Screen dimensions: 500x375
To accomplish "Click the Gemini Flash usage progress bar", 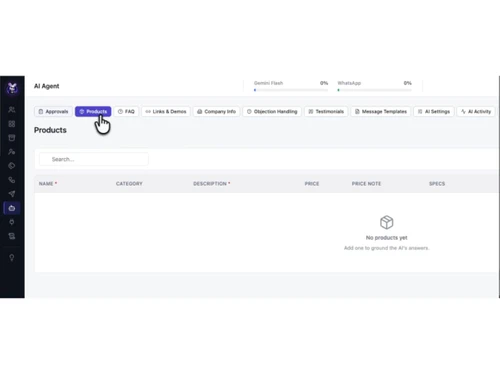I will [291, 90].
